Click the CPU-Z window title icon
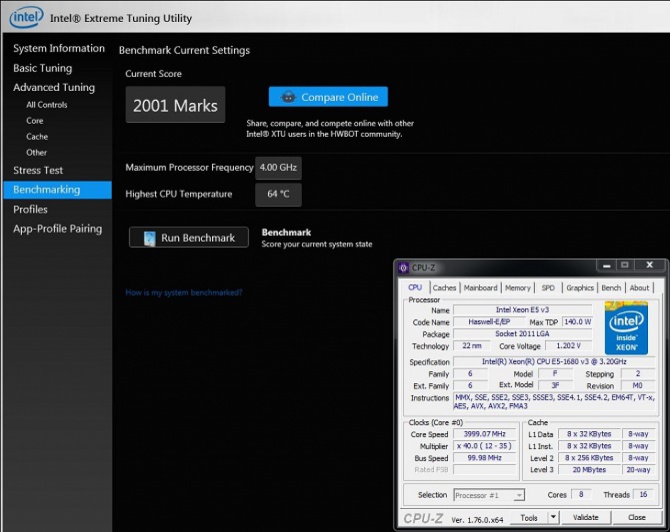Image resolution: width=670 pixels, height=532 pixels. point(403,268)
